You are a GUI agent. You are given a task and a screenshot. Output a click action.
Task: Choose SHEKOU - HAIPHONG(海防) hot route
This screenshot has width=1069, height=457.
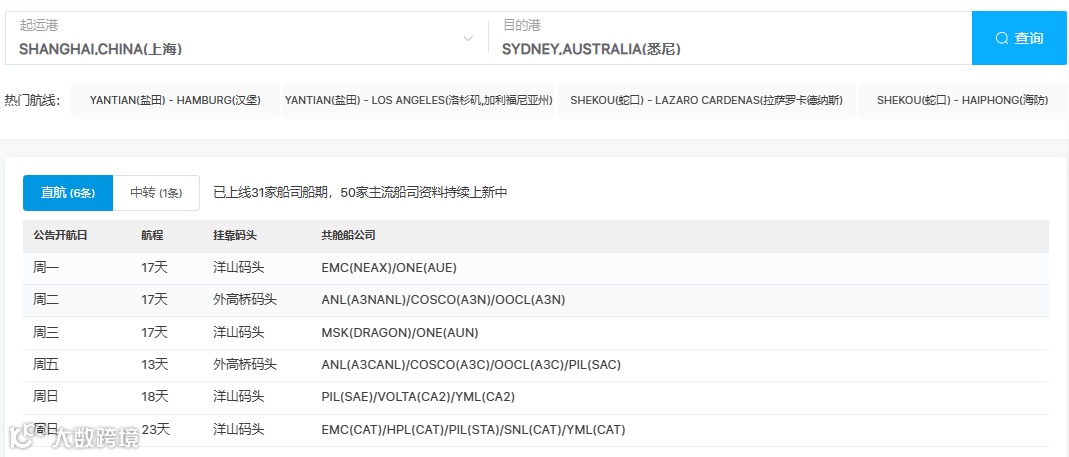962,101
